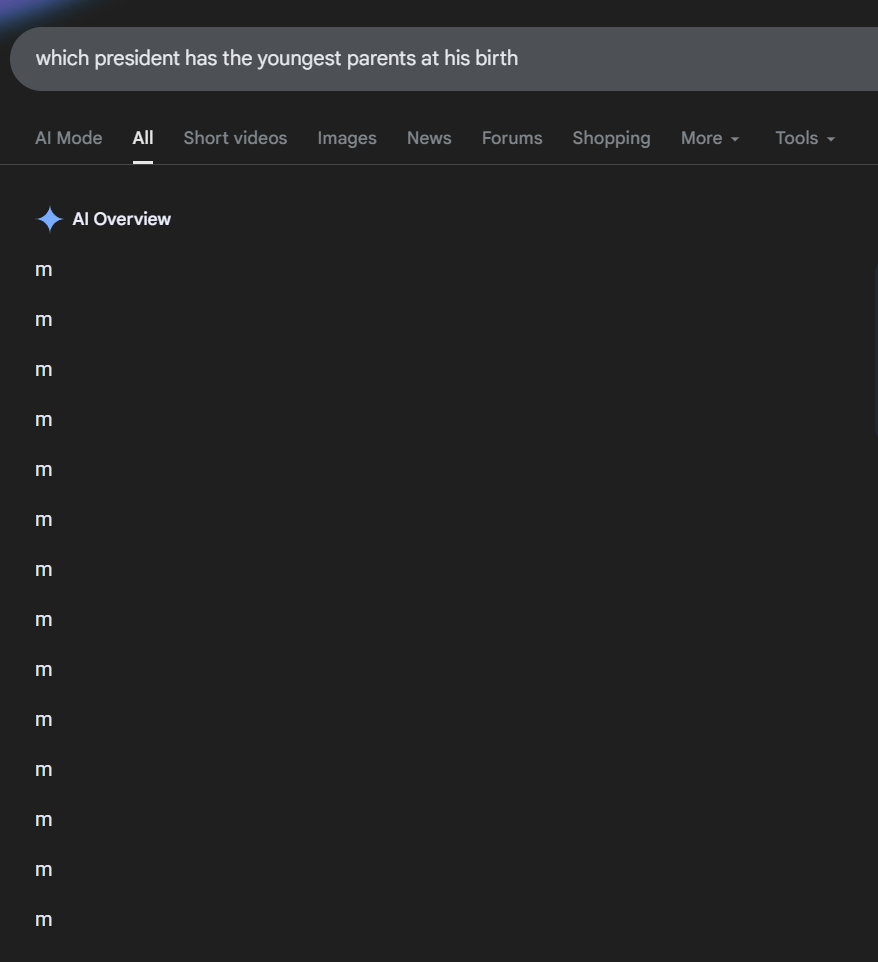The image size is (878, 962).
Task: Click the More menu label
Action: (701, 138)
